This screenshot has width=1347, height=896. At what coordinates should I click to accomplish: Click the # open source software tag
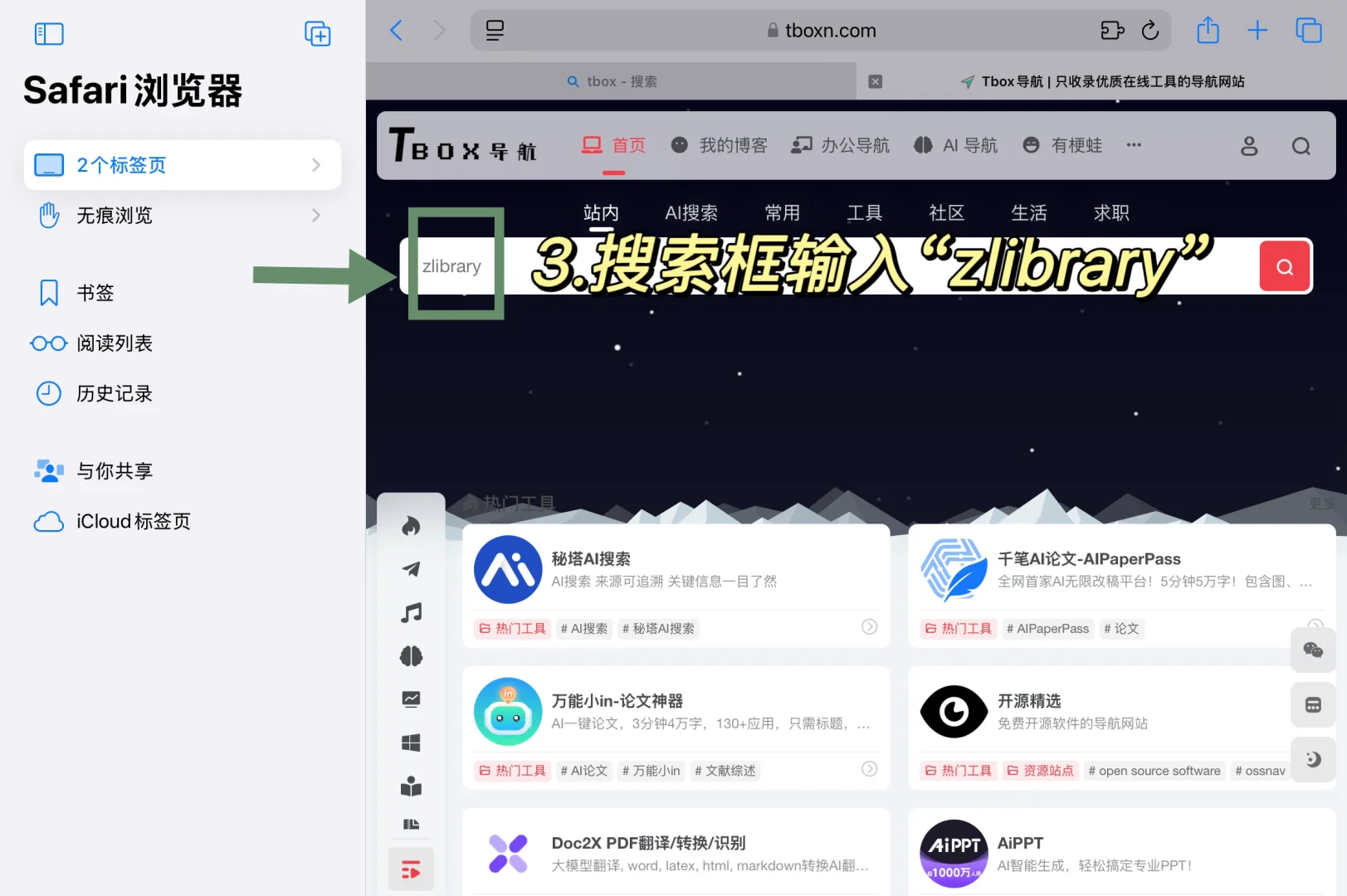(1154, 771)
